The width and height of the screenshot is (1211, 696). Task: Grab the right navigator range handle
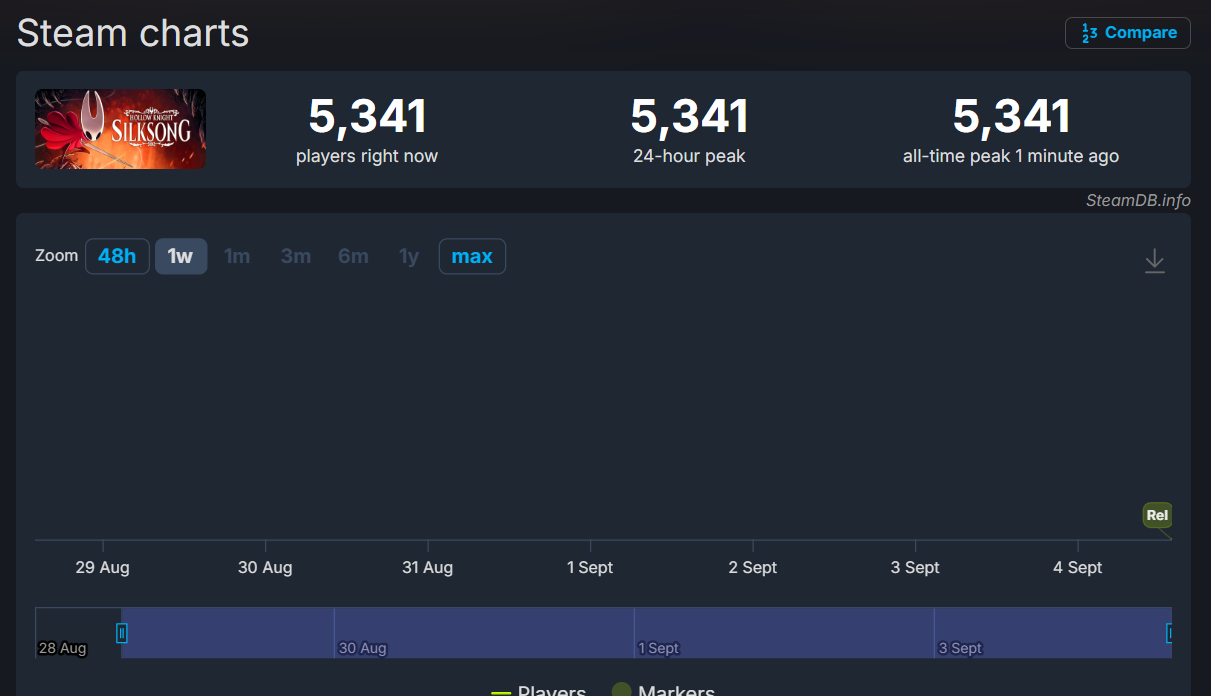tap(1169, 632)
